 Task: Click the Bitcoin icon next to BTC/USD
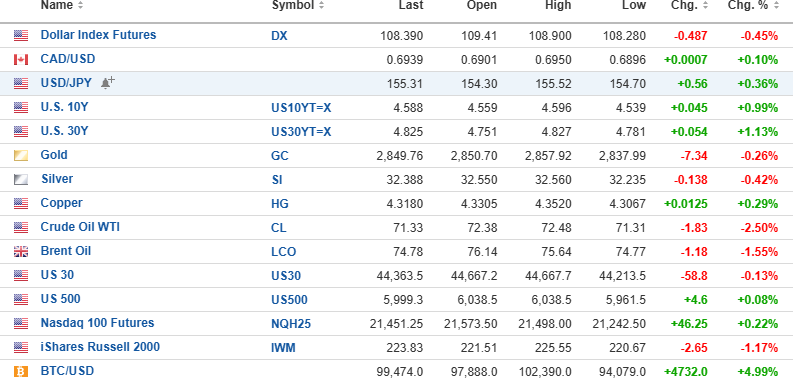click(21, 371)
